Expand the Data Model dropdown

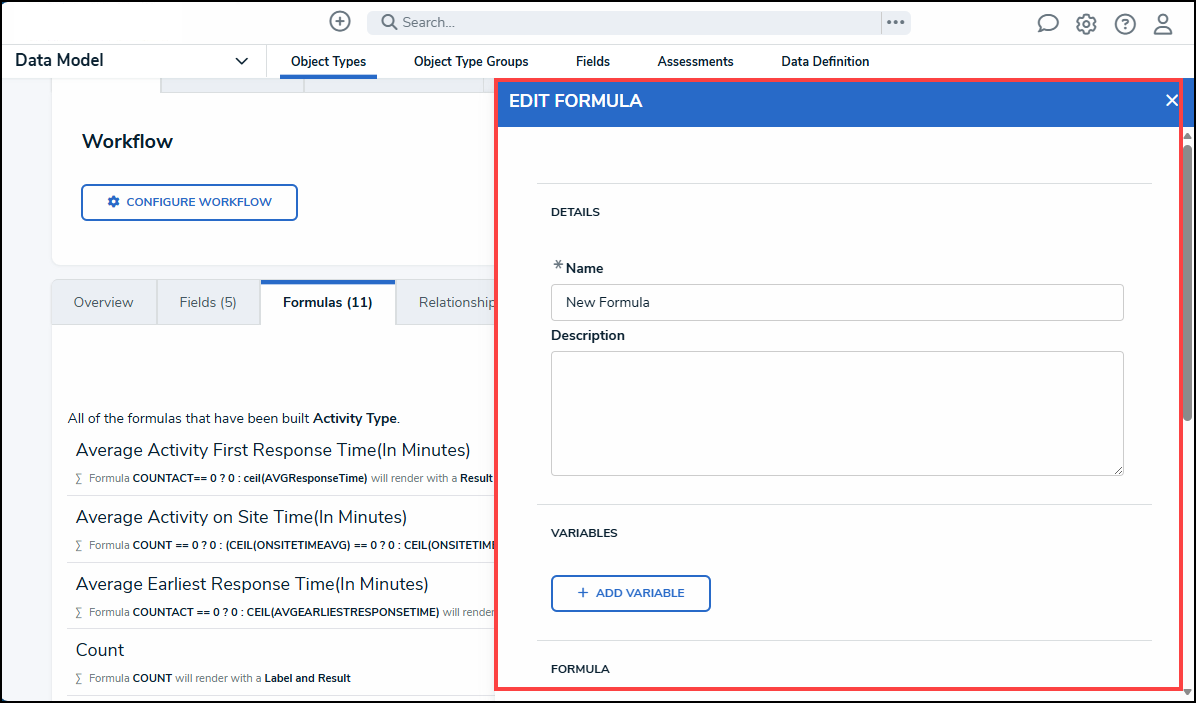(x=241, y=61)
